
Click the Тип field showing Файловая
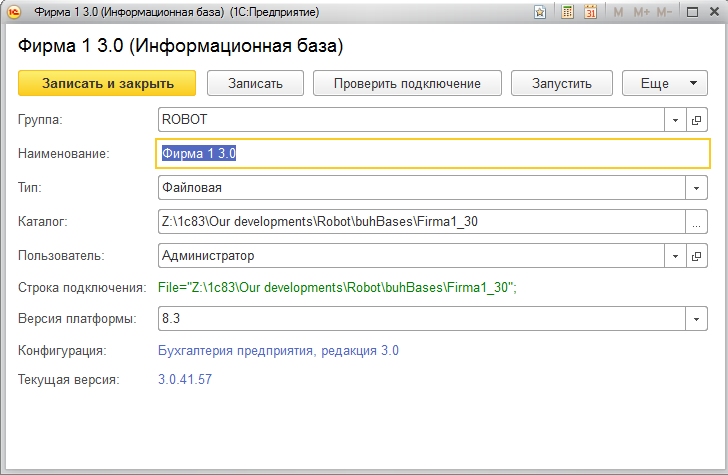(422, 188)
